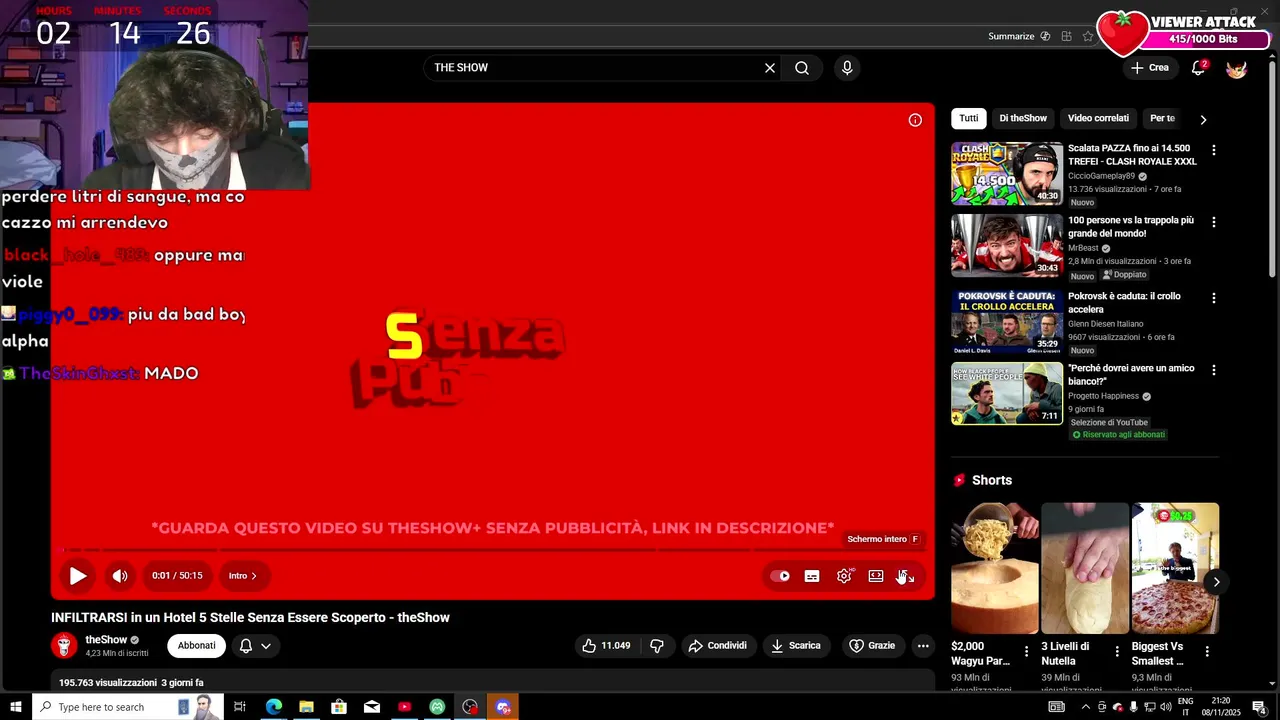Open options for Perché dovrei avere video
This screenshot has height=720, width=1280.
[1214, 370]
